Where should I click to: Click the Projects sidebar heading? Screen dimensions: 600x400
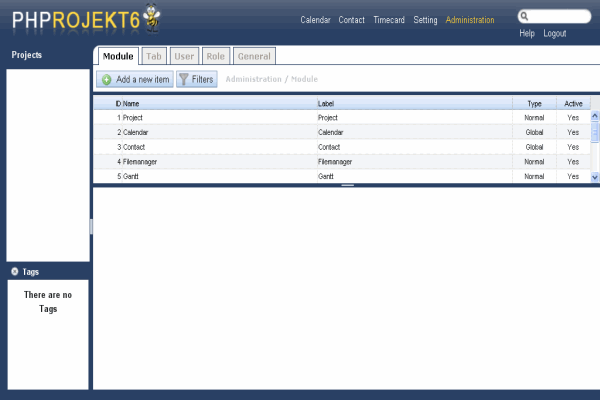coord(26,55)
